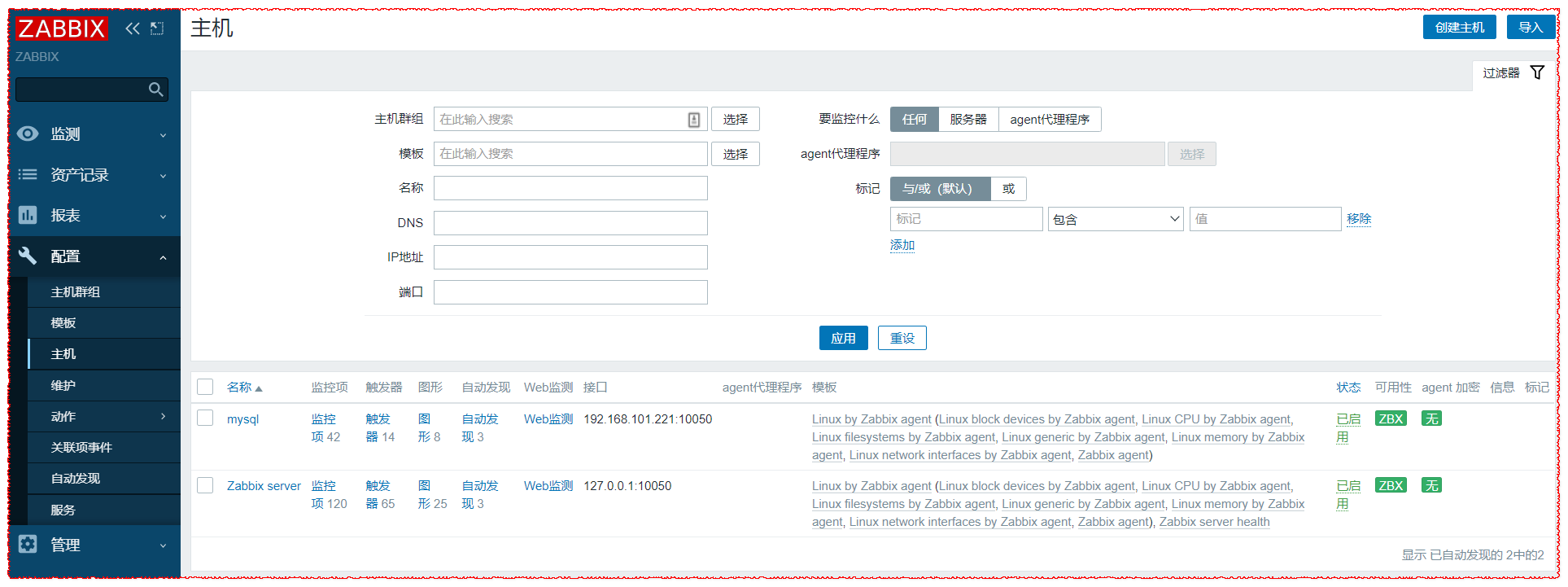Screen dimensions: 1568x587
Task: Click the sidebar search magnifier icon
Action: click(156, 90)
